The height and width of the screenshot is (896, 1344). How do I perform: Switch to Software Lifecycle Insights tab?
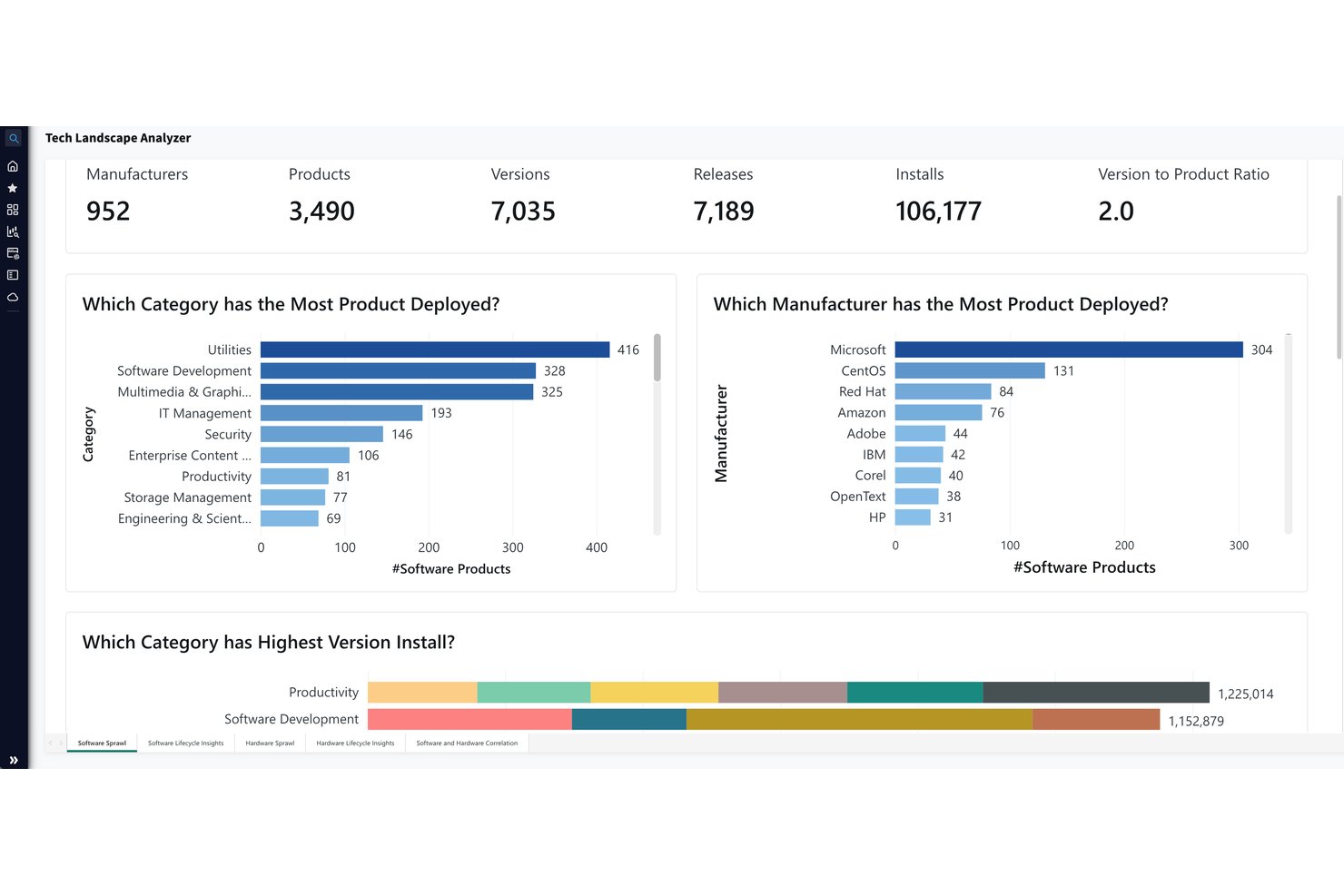click(x=185, y=743)
